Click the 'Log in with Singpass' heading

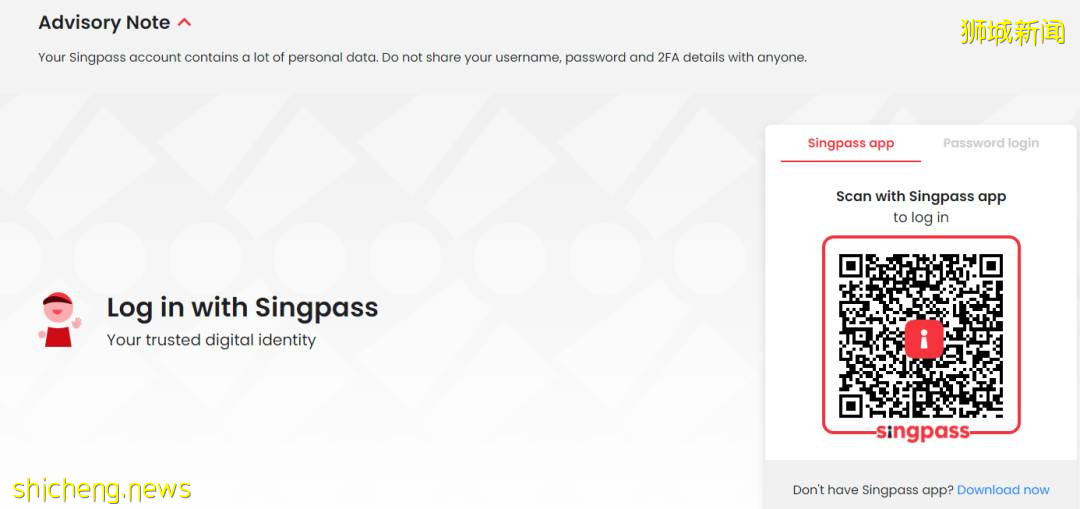click(x=242, y=307)
